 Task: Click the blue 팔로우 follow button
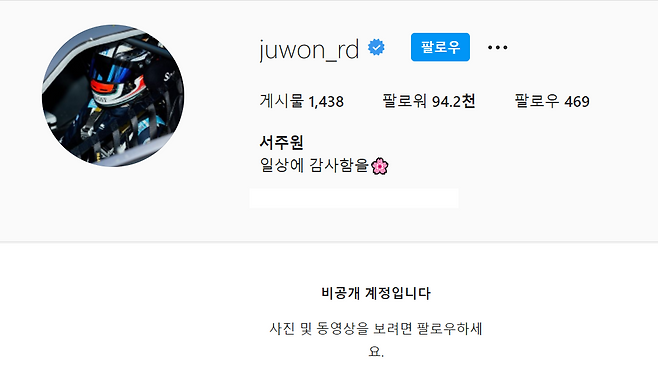(x=440, y=47)
